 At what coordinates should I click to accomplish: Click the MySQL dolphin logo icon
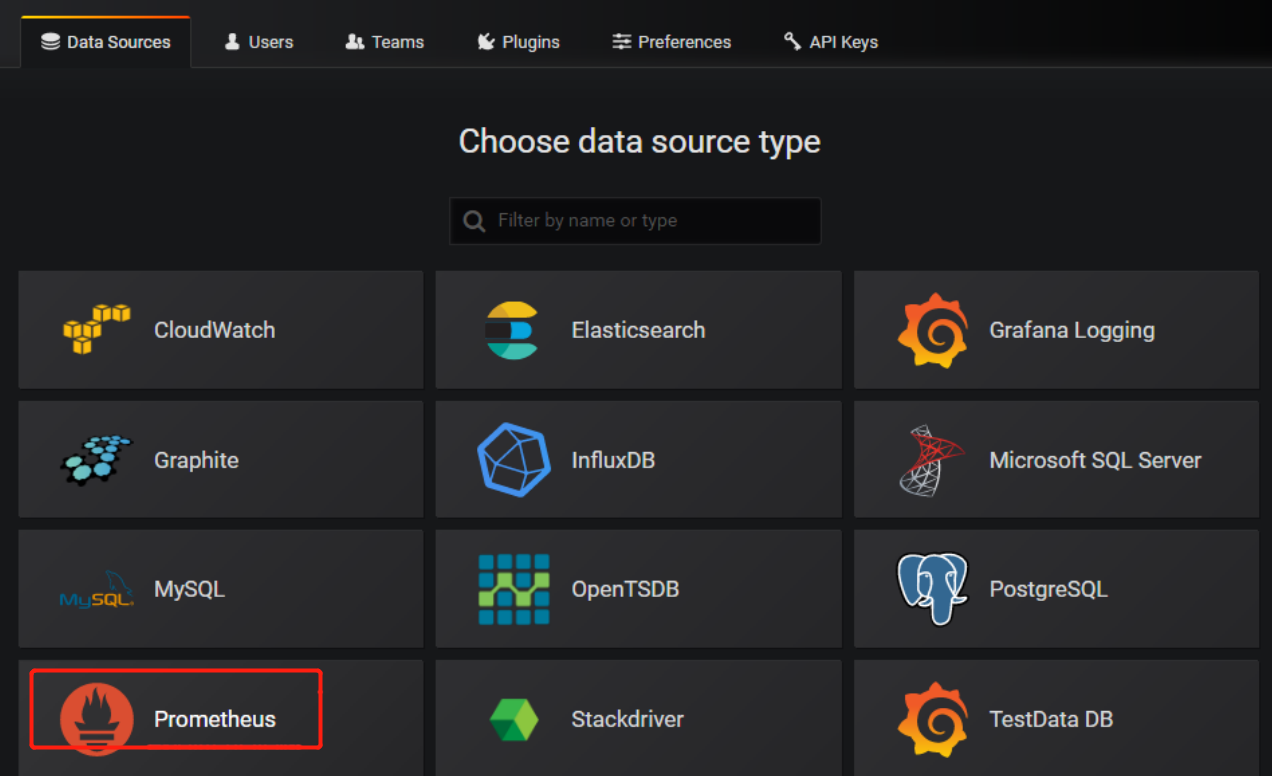pyautogui.click(x=97, y=590)
